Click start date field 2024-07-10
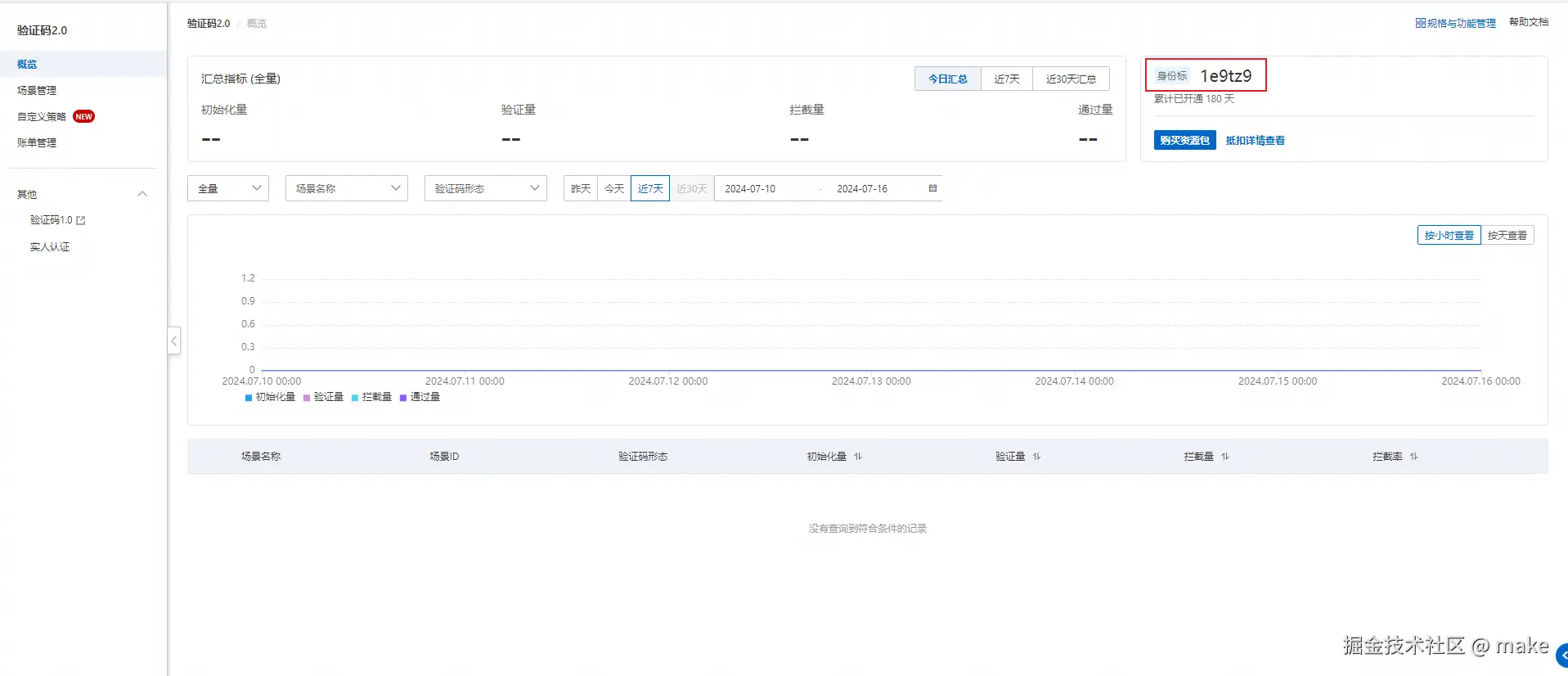Image resolution: width=1568 pixels, height=676 pixels. point(750,188)
